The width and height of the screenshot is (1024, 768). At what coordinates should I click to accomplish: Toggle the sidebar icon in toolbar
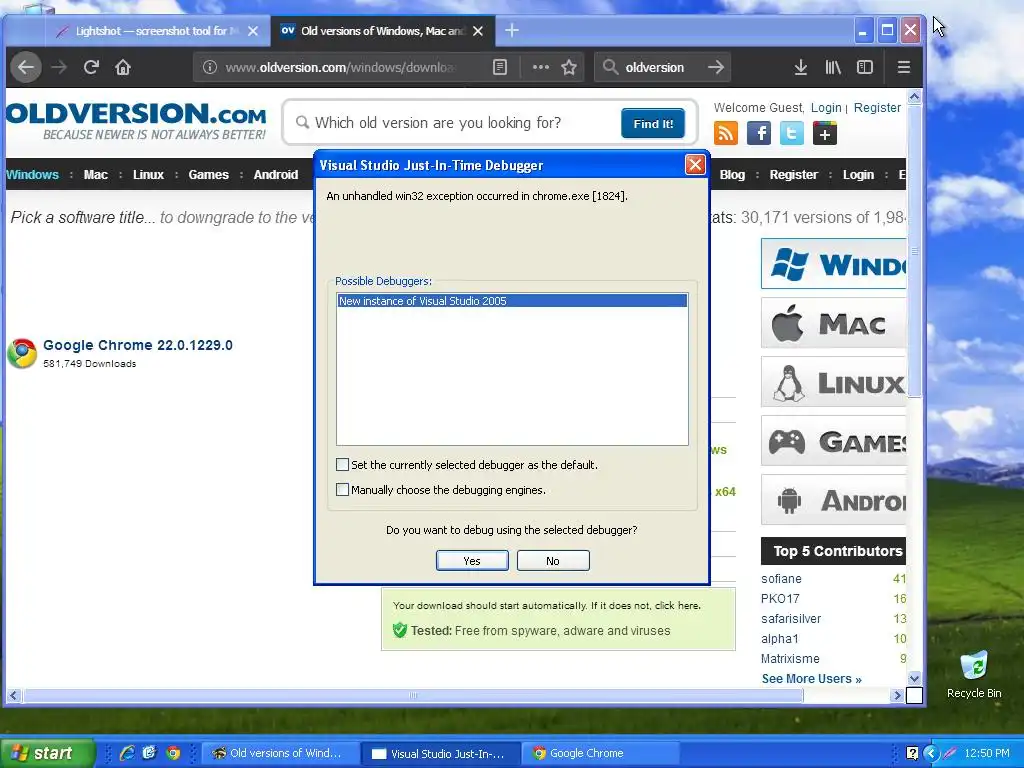click(865, 67)
